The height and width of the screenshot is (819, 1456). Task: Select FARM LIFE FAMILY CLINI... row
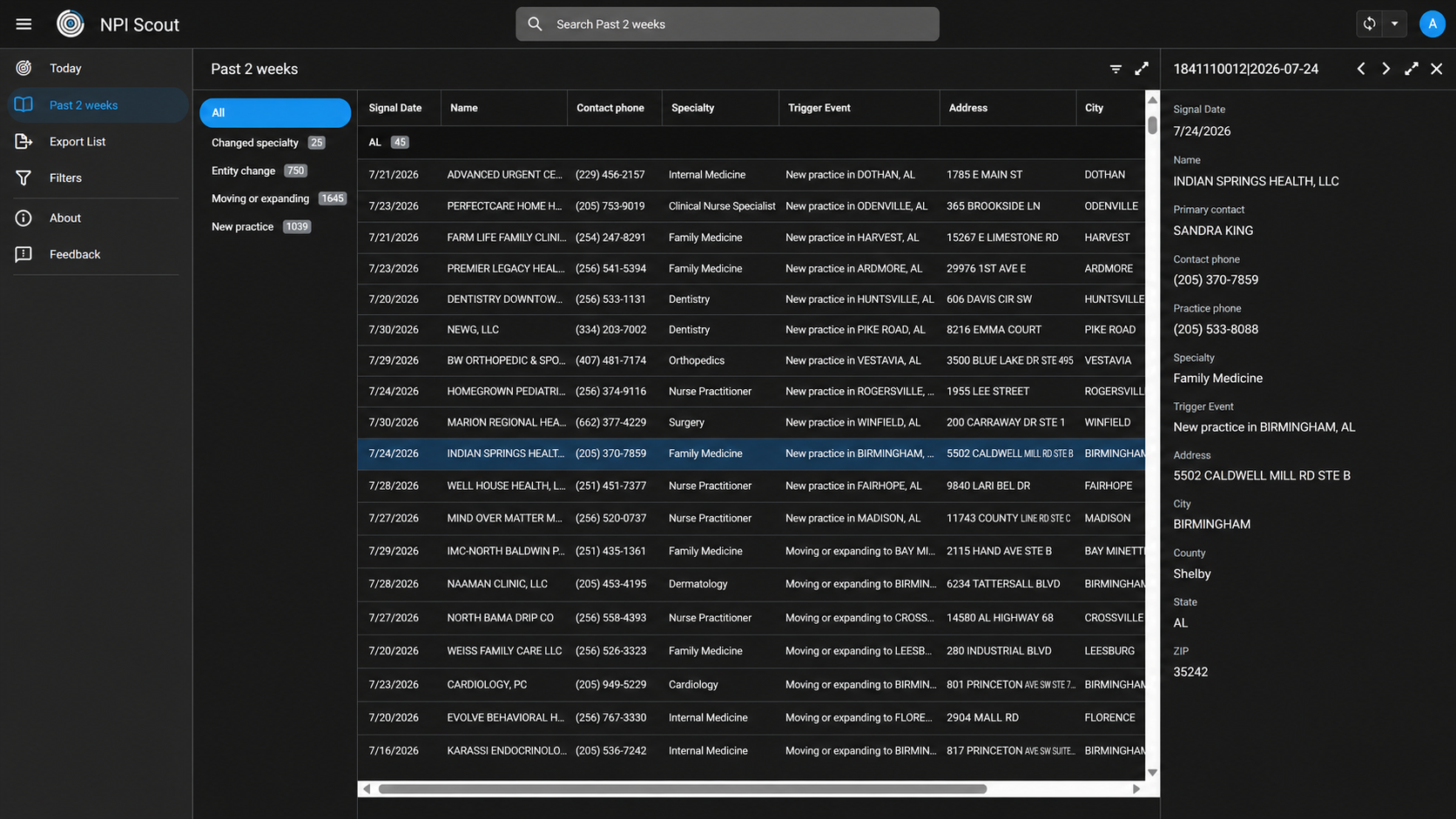[752, 238]
